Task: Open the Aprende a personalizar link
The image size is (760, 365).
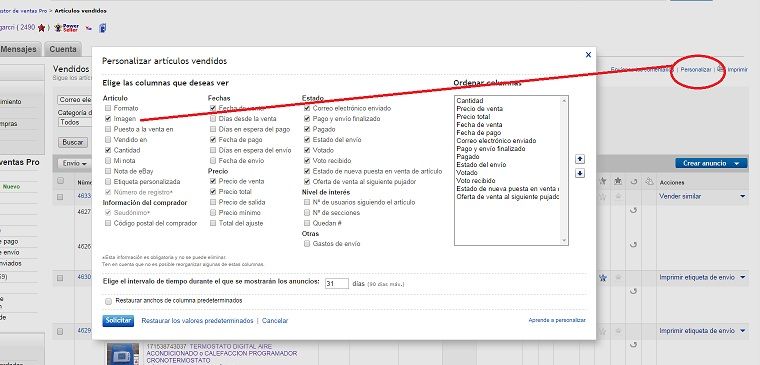Action: [557, 320]
